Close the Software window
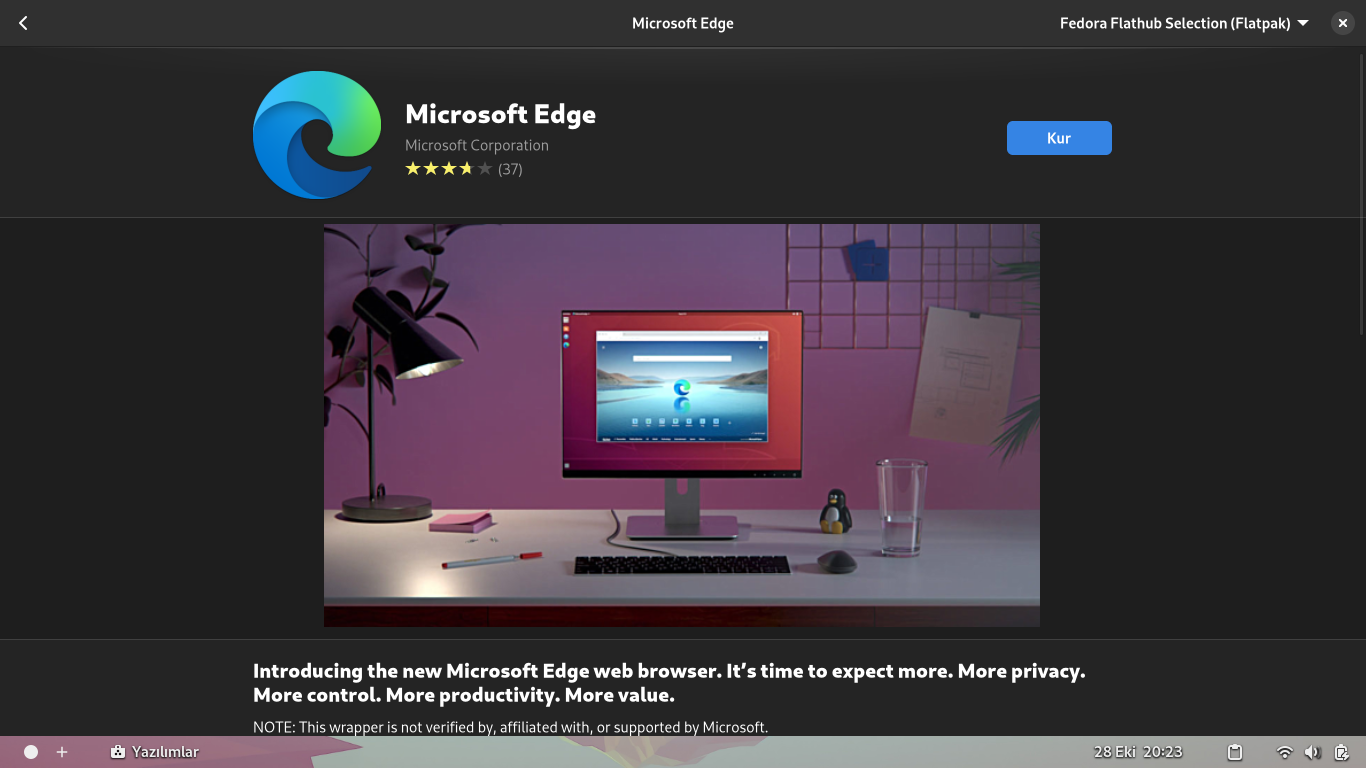Viewport: 1366px width, 768px height. point(1343,23)
